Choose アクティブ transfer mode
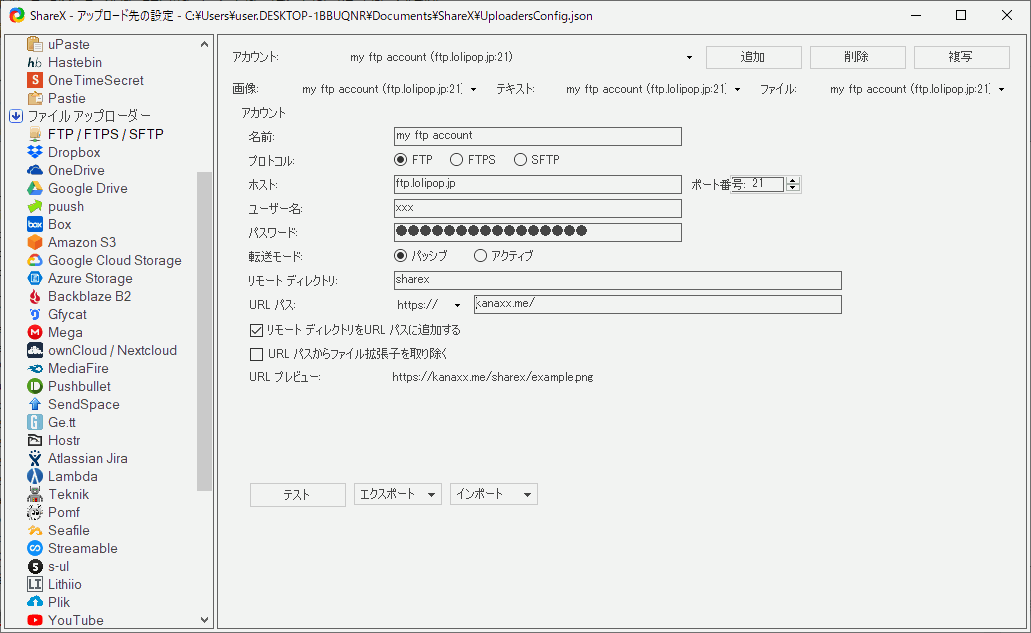Screen dimensions: 1031x633 pos(480,256)
